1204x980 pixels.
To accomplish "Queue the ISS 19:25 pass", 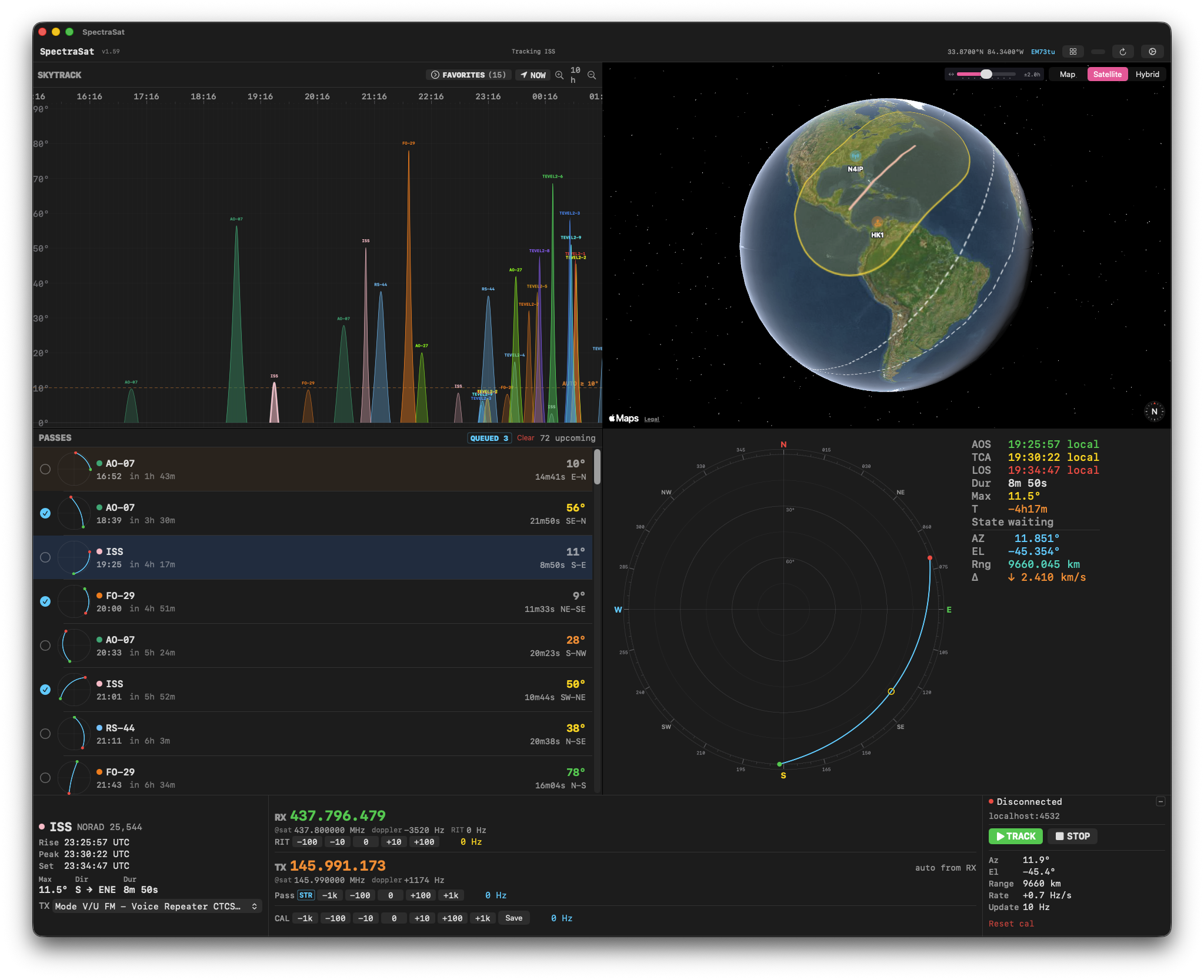I will tap(45, 557).
